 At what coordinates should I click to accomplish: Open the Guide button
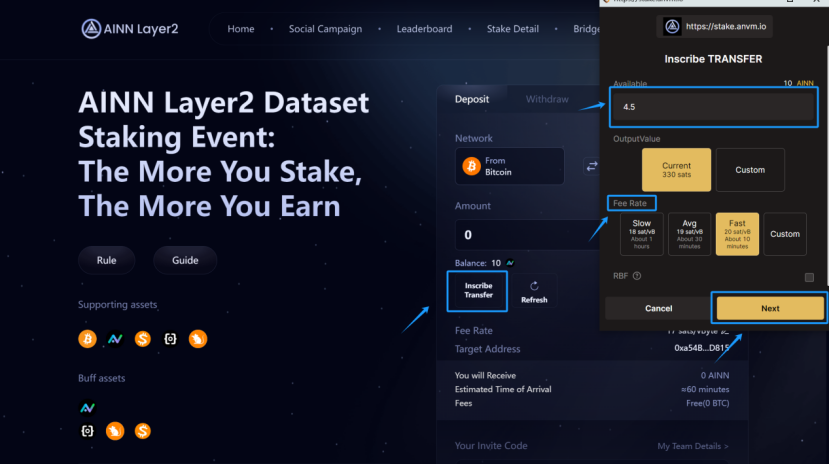[x=185, y=260]
